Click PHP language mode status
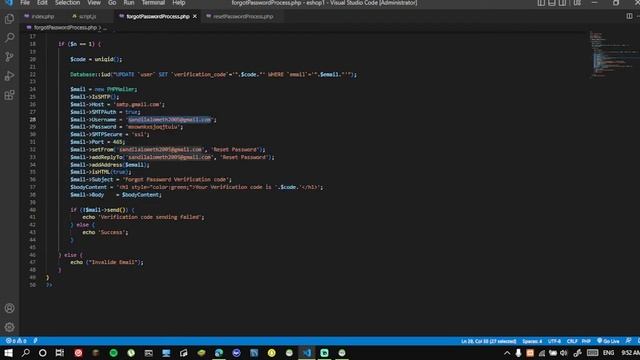 [586, 341]
